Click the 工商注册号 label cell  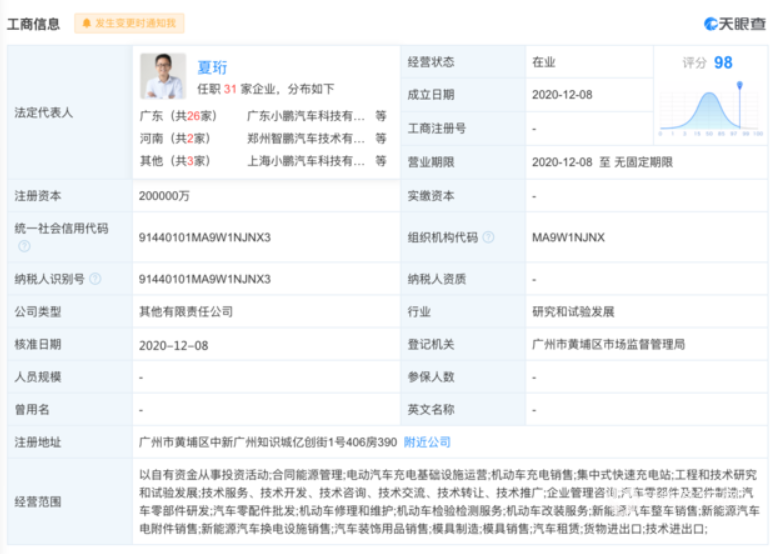(463, 128)
